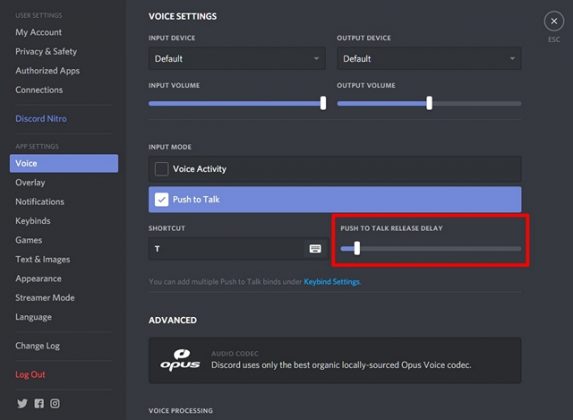The width and height of the screenshot is (573, 420).
Task: Open Facebook icon in sidebar footer
Action: [39, 403]
